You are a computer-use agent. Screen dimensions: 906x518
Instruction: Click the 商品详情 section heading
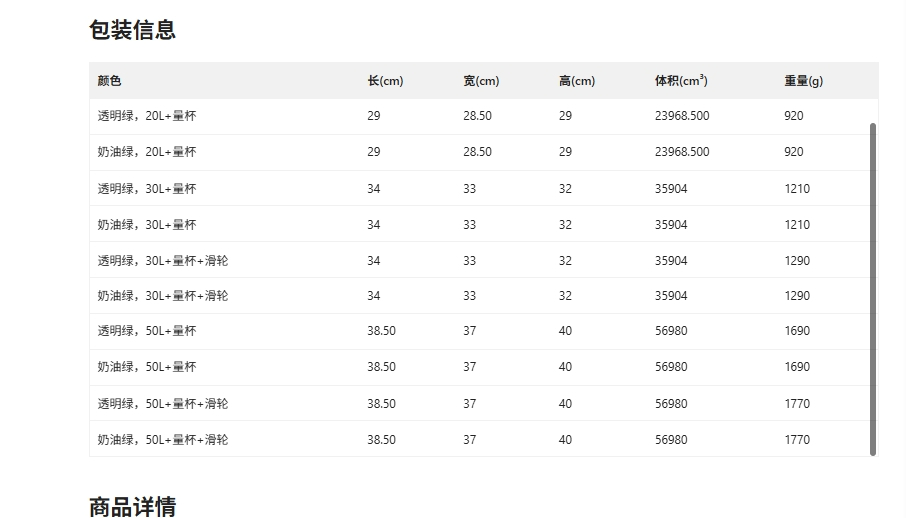click(132, 506)
